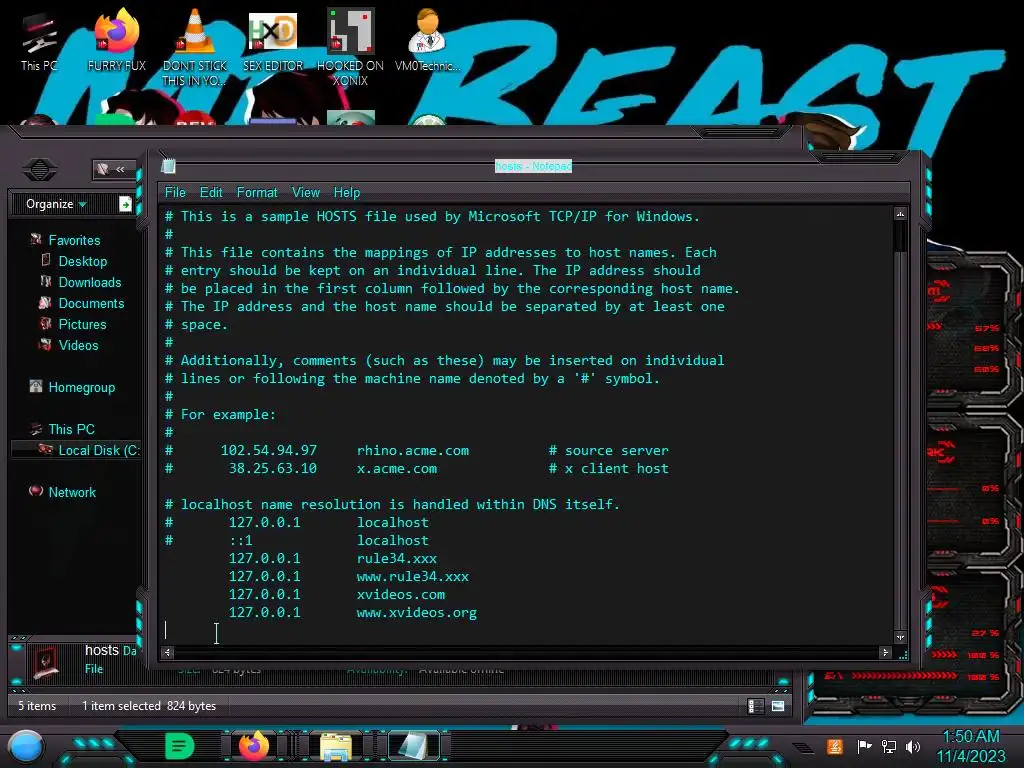Click the Network icon in sidebar
Image resolution: width=1024 pixels, height=768 pixels.
coord(36,491)
